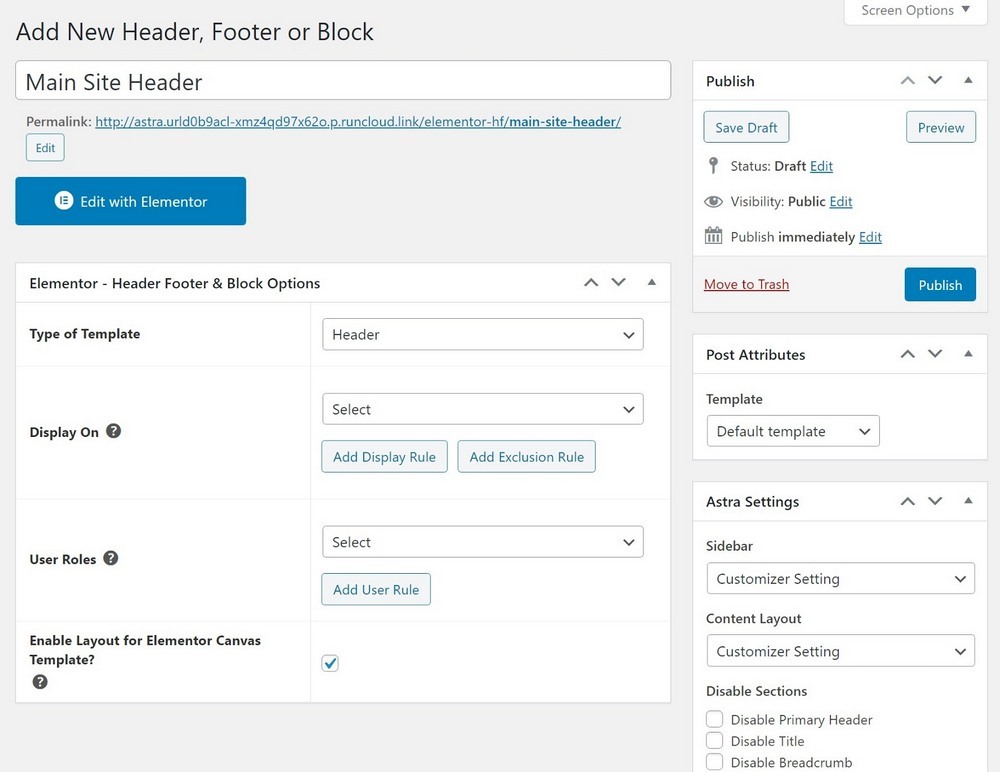Move the Post Attributes box down
The width and height of the screenshot is (1000, 772).
(935, 354)
